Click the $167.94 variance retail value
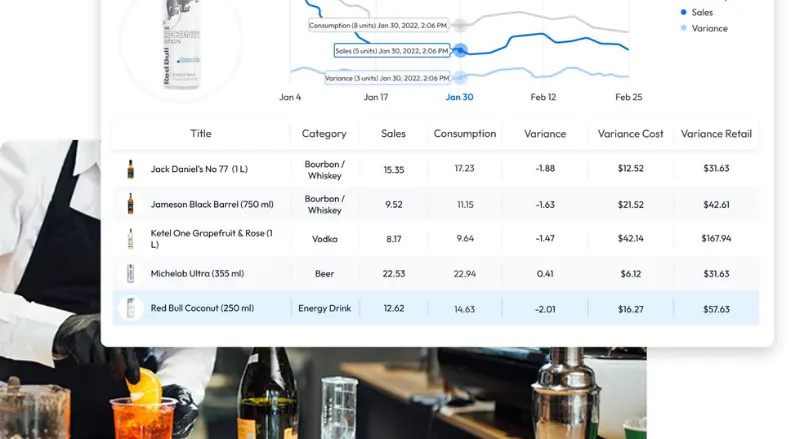800x439 pixels. pyautogui.click(x=716, y=238)
